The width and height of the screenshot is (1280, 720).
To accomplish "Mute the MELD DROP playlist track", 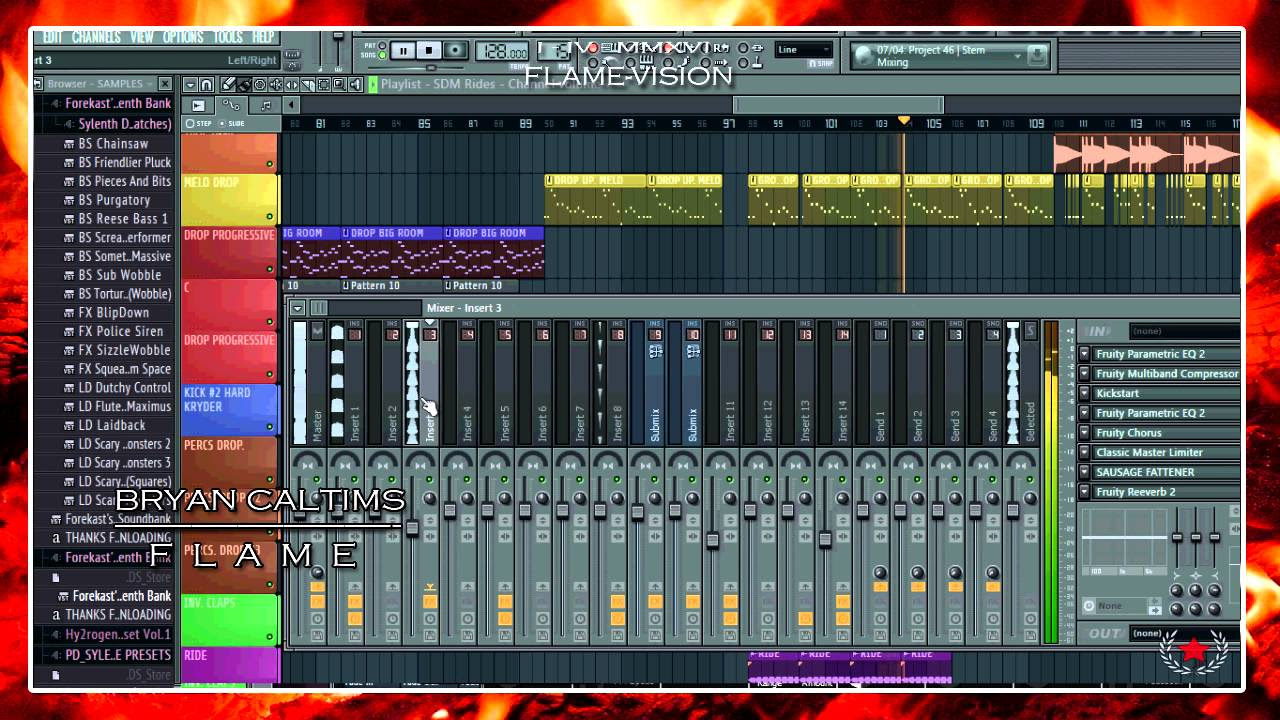I will click(269, 216).
